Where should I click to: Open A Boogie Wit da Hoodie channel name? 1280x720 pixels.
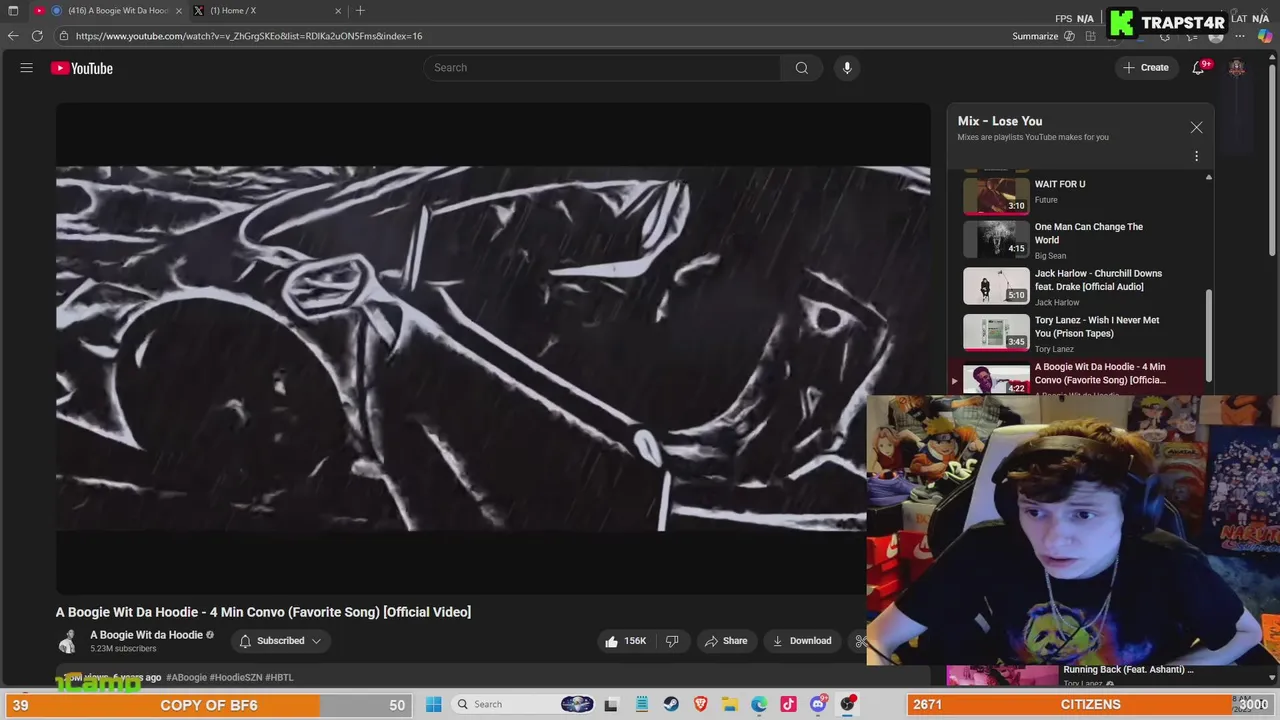[x=146, y=635]
